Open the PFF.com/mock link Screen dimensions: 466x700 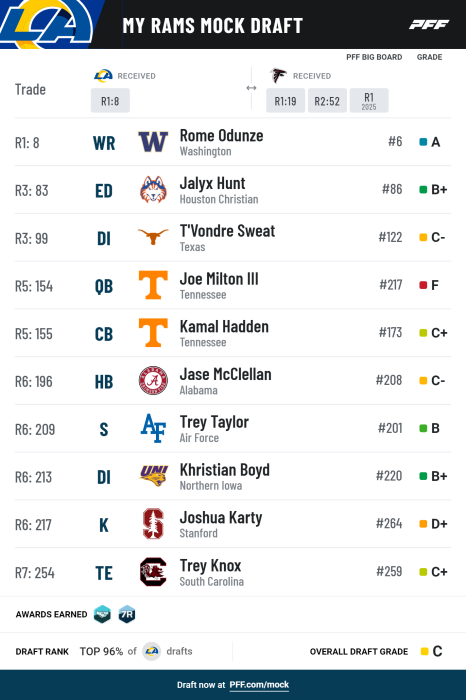coord(259,685)
